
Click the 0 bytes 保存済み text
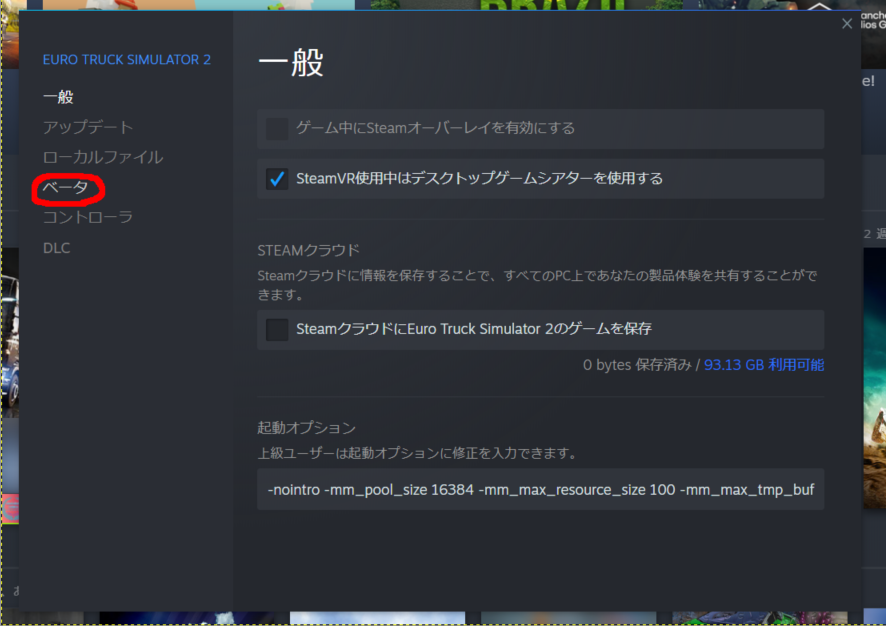point(637,365)
